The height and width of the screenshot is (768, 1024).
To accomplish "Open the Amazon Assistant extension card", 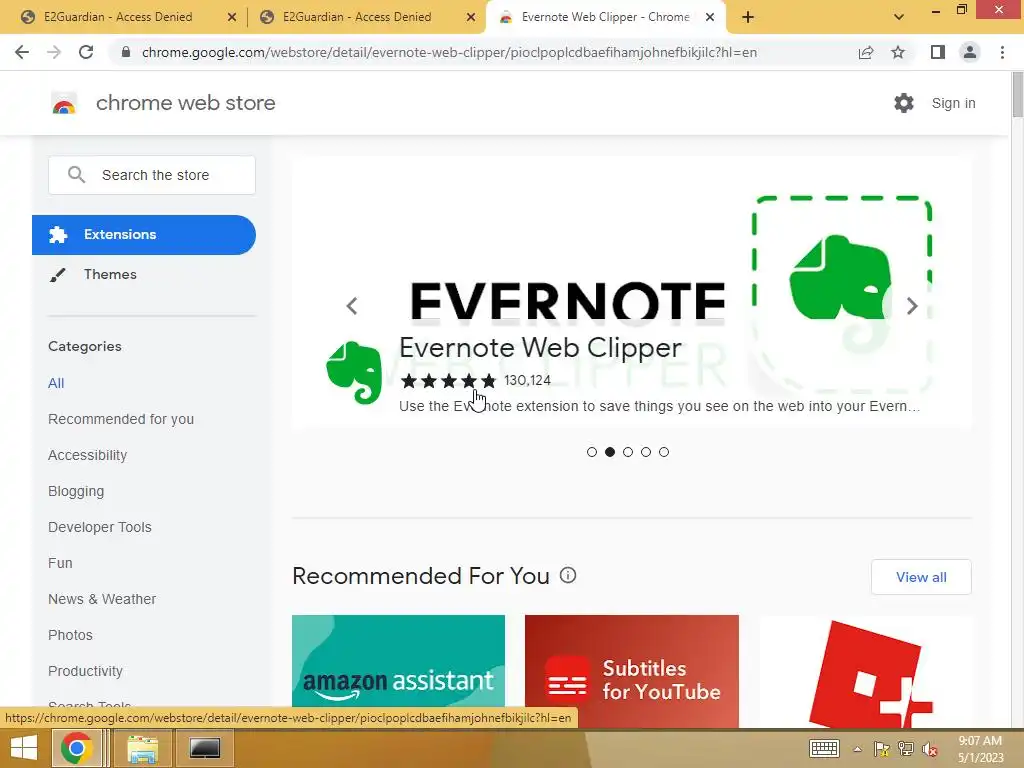I will (x=398, y=671).
